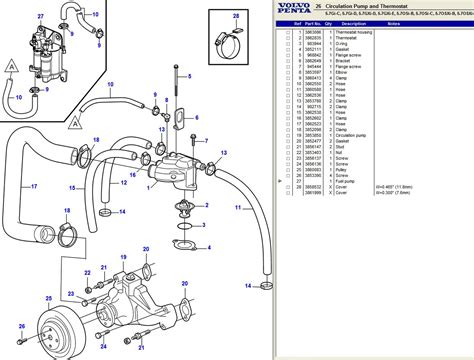
Task: Check the ref 21 Stud checkbox
Action: pos(288,147)
